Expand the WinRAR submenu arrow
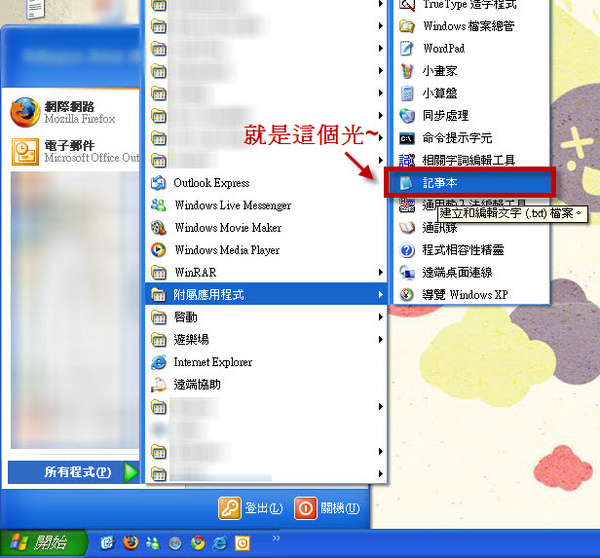The width and height of the screenshot is (600, 558). pos(380,272)
